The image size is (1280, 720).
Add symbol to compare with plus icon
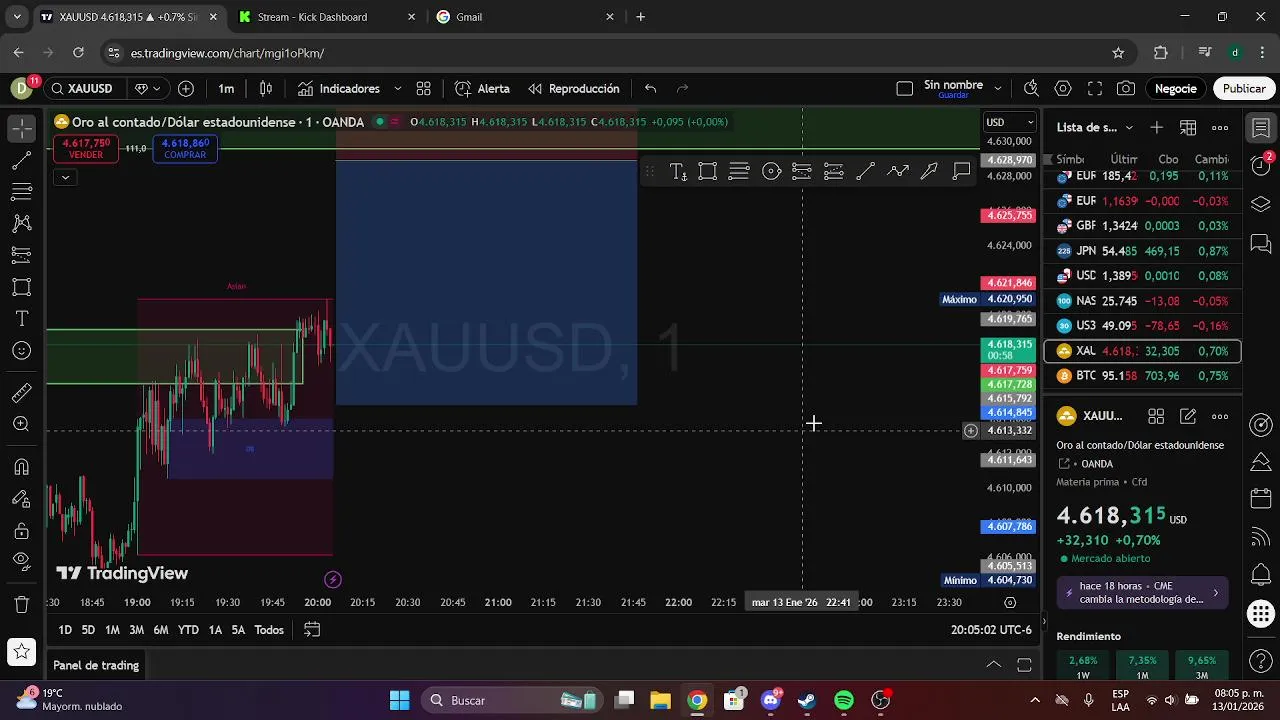(186, 88)
